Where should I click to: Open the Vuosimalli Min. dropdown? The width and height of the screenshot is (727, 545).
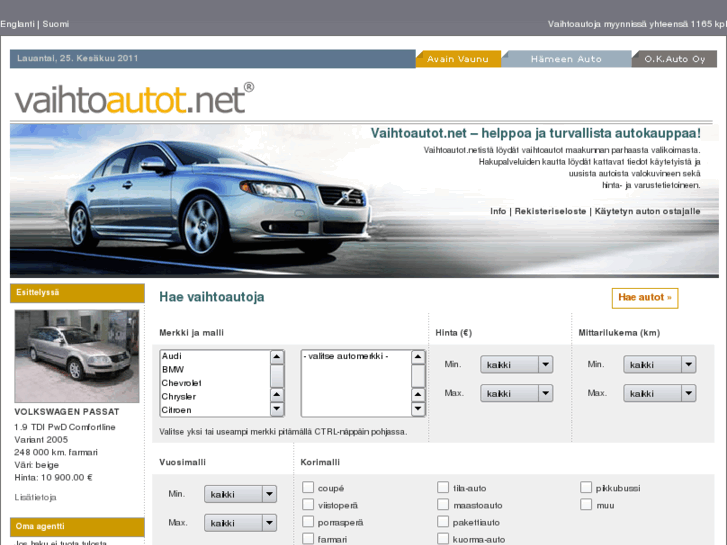pyautogui.click(x=241, y=494)
